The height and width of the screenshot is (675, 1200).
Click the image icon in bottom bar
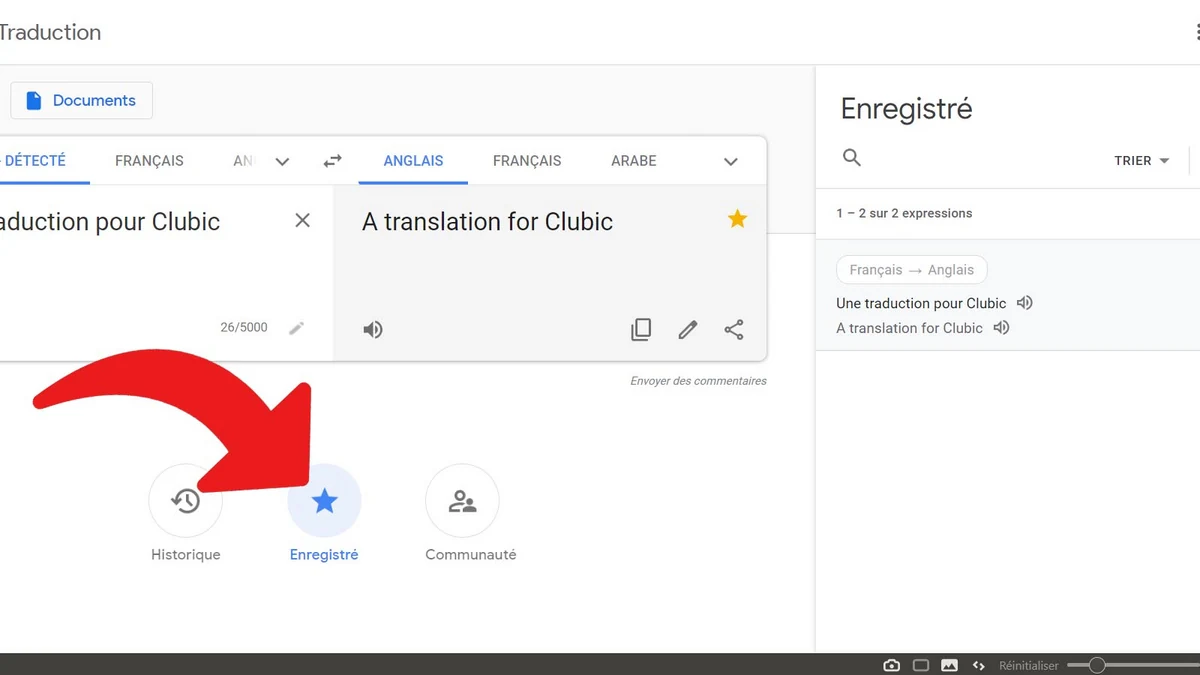pos(949,666)
